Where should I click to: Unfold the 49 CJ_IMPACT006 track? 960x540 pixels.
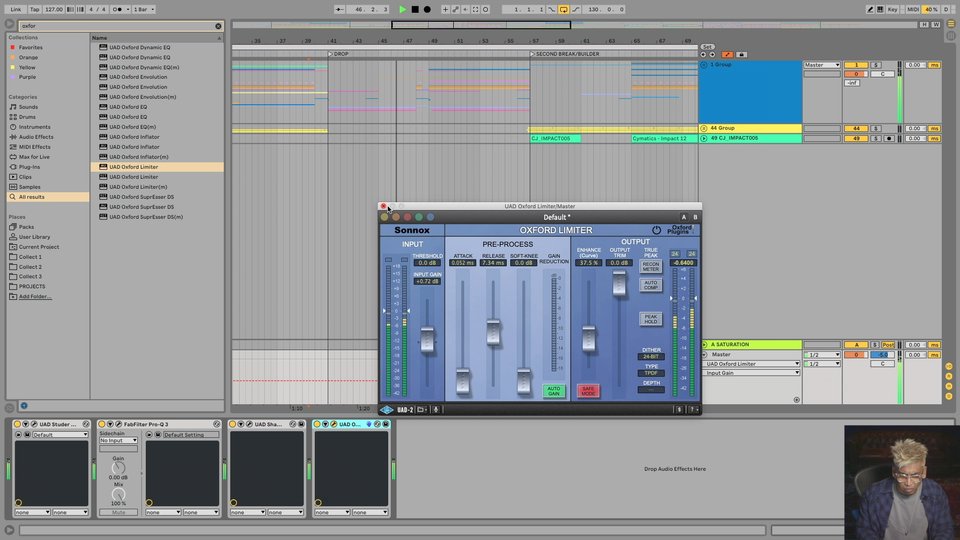point(704,138)
